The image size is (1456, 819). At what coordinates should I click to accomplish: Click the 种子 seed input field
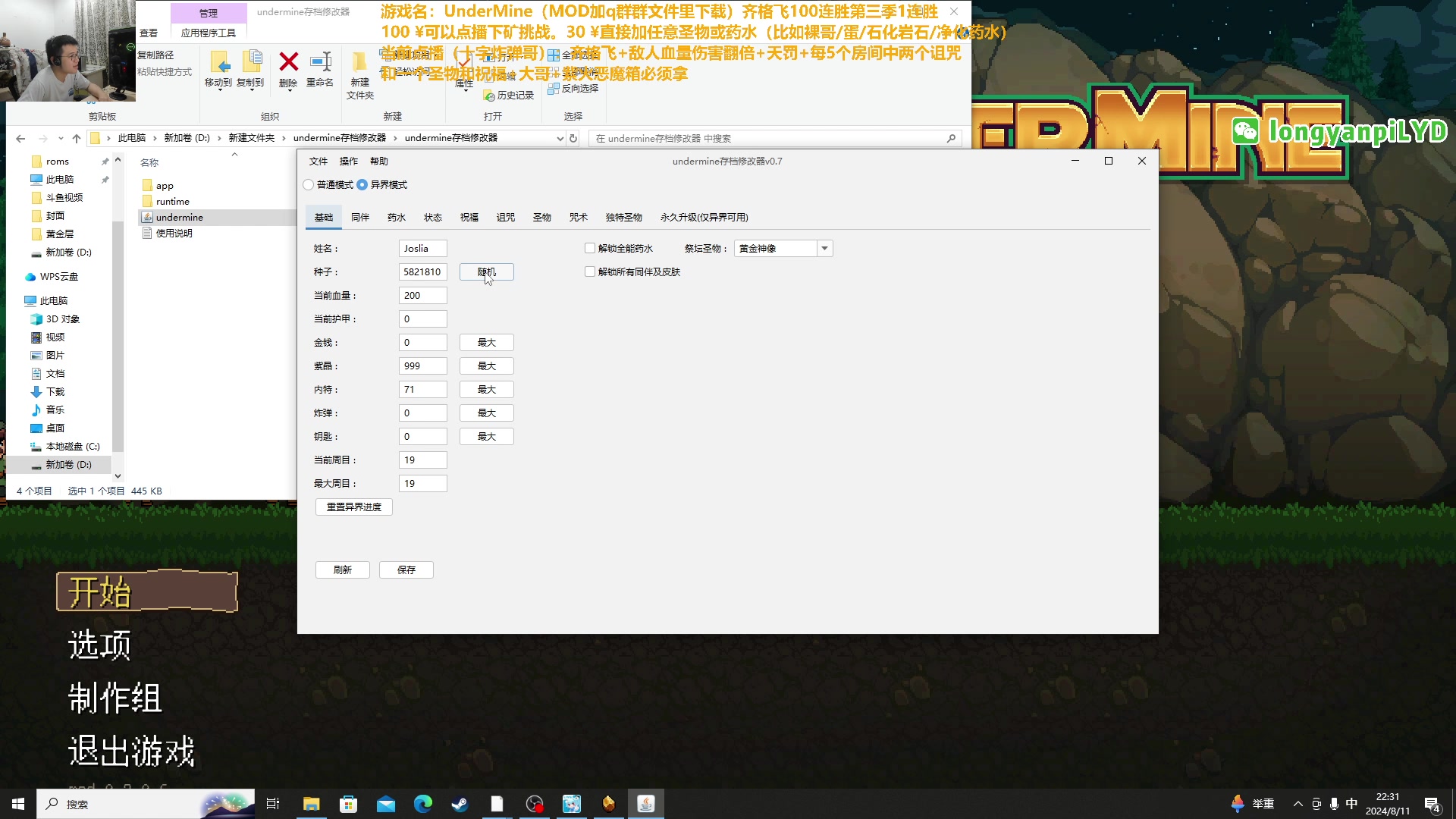click(x=422, y=272)
